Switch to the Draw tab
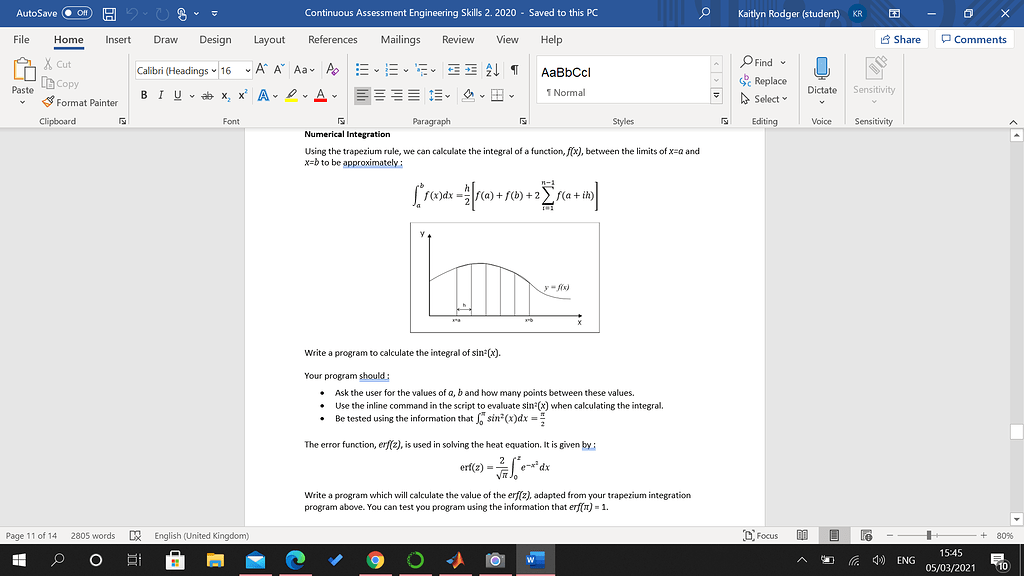 [x=165, y=39]
